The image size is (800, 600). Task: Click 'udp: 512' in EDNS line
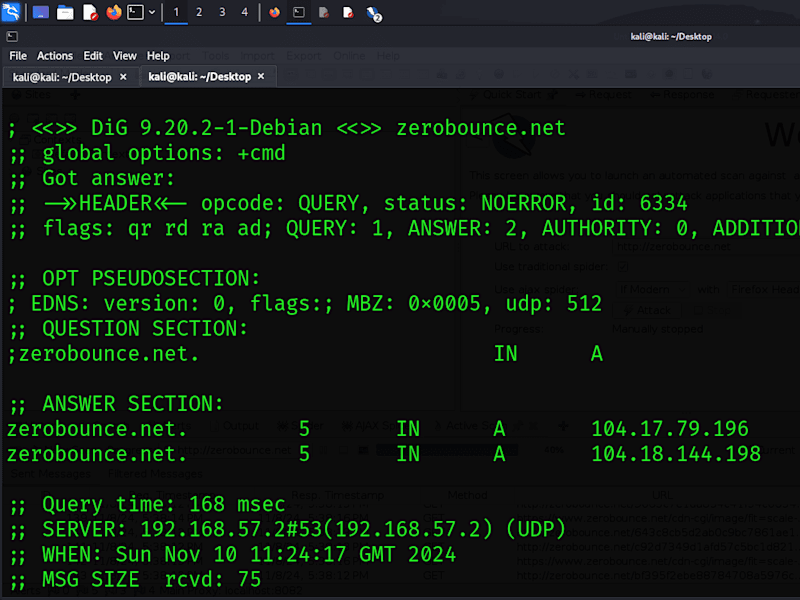point(554,304)
